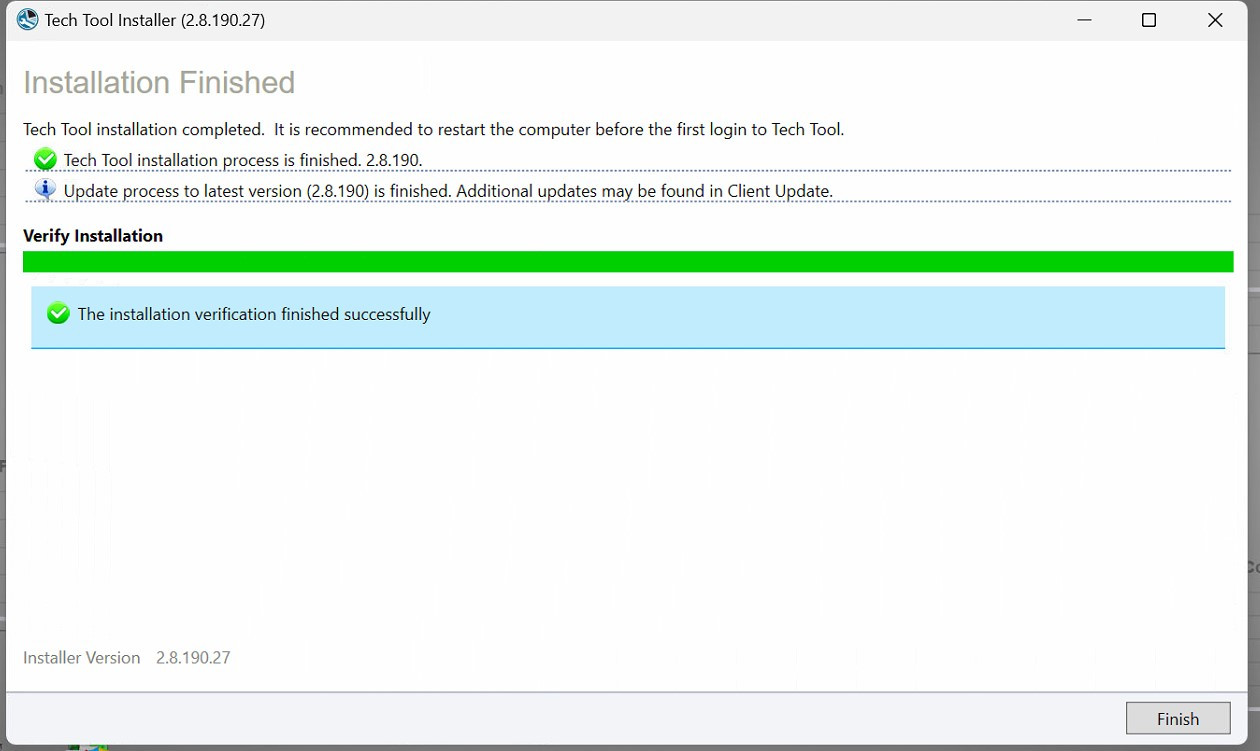This screenshot has height=751, width=1260.
Task: Close the Tech Tool Installer window
Action: (x=1215, y=20)
